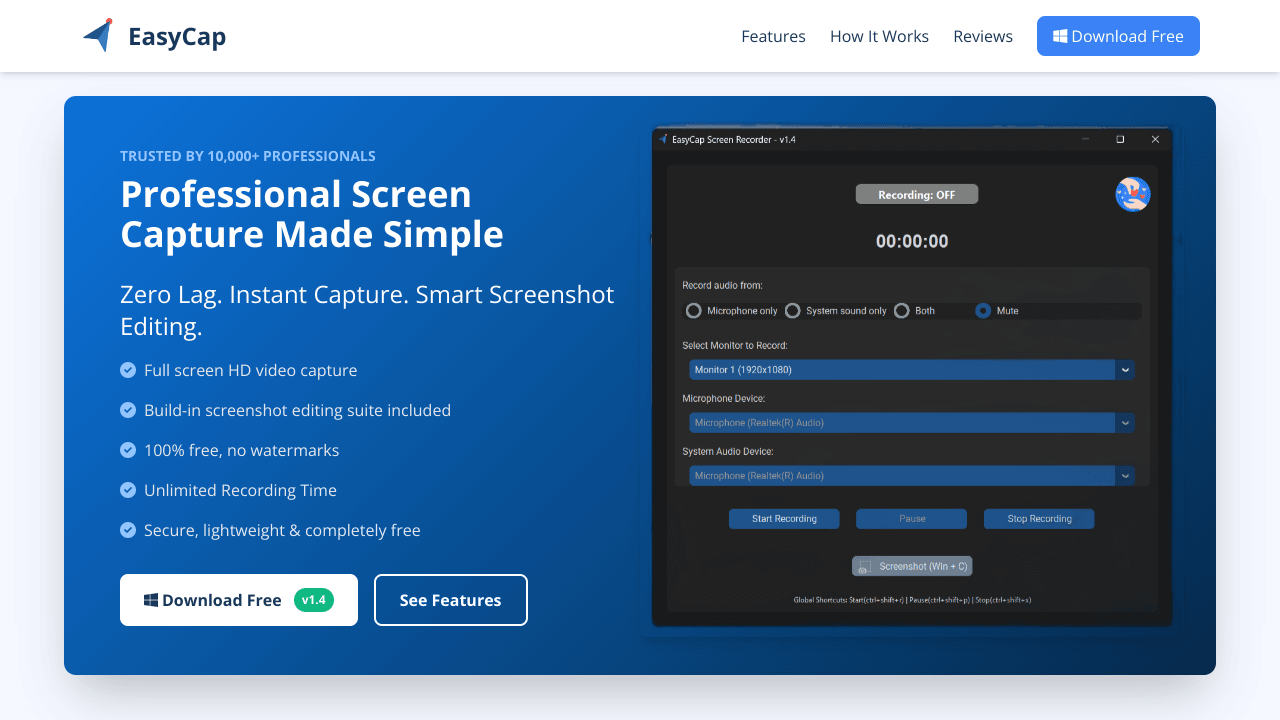Click the Windows icon in header Download Free button
Screen dimensions: 1280x720
[x=1059, y=36]
